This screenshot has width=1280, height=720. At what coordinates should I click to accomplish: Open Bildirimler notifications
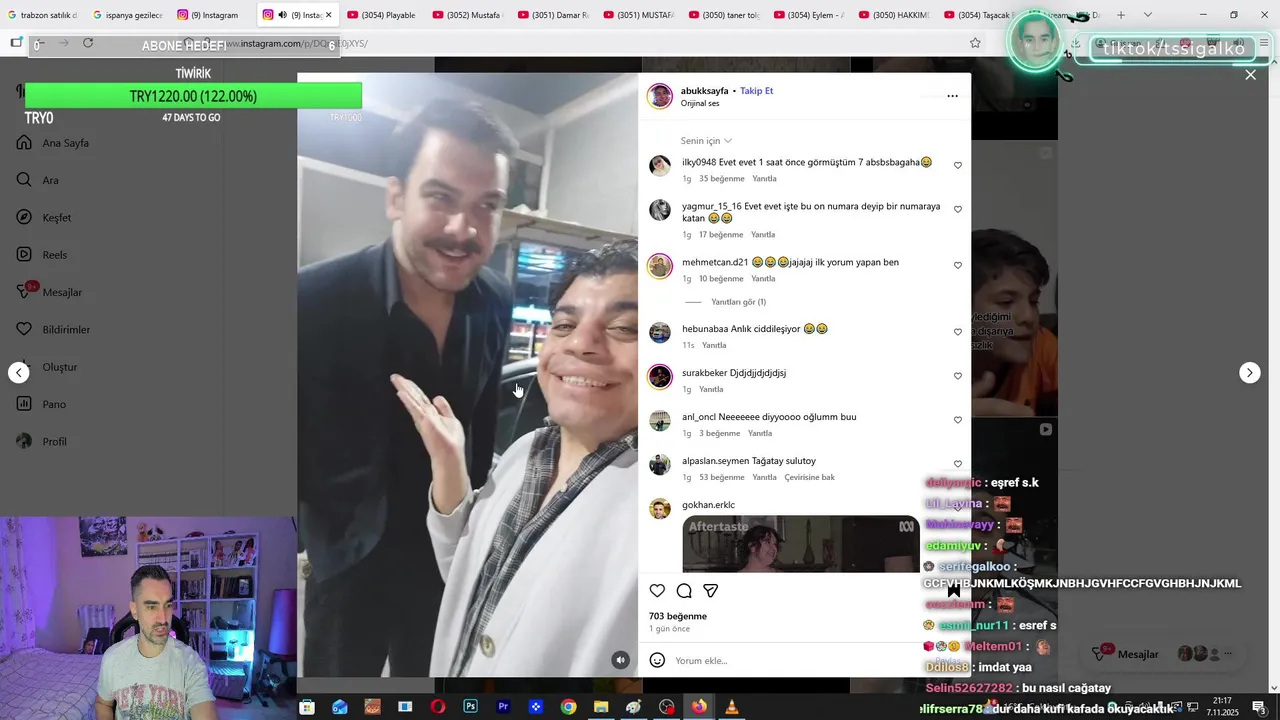click(x=53, y=329)
